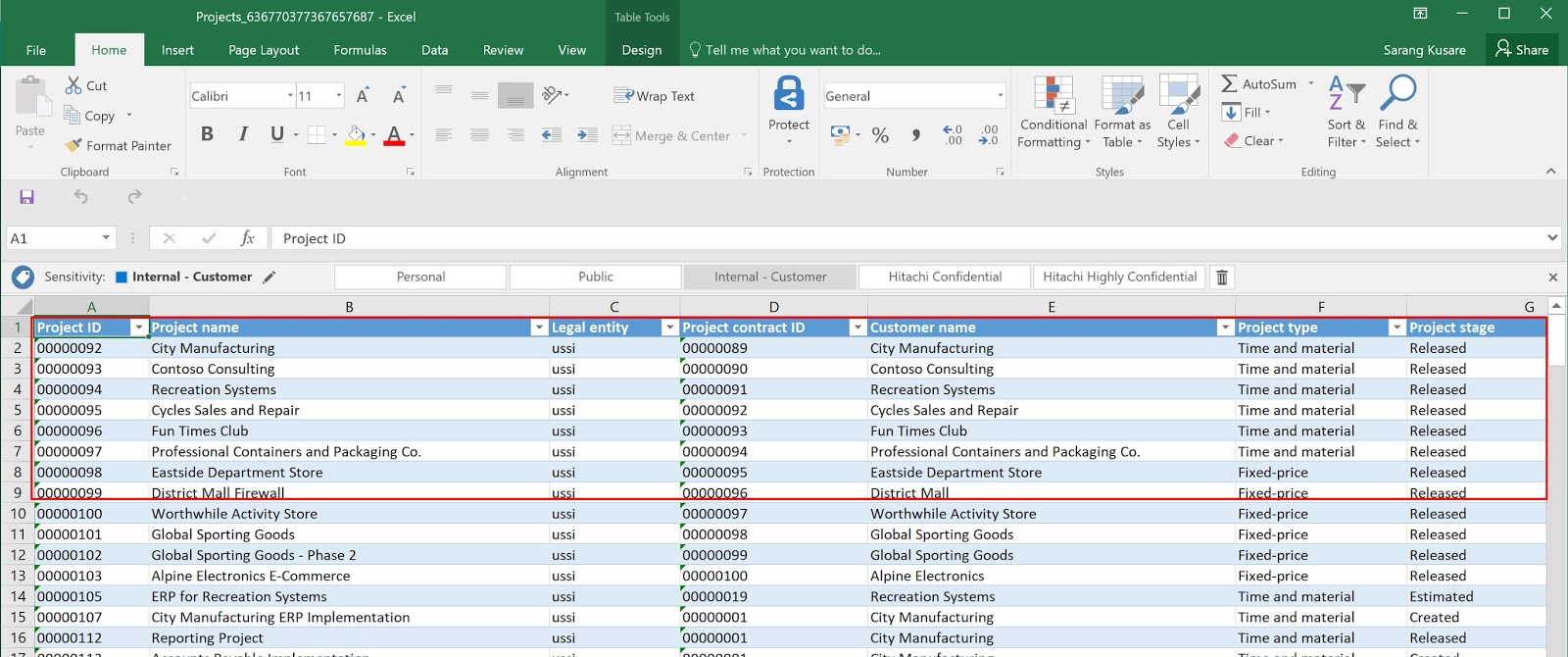
Task: Open Cell Styles gallery
Action: click(x=1179, y=112)
